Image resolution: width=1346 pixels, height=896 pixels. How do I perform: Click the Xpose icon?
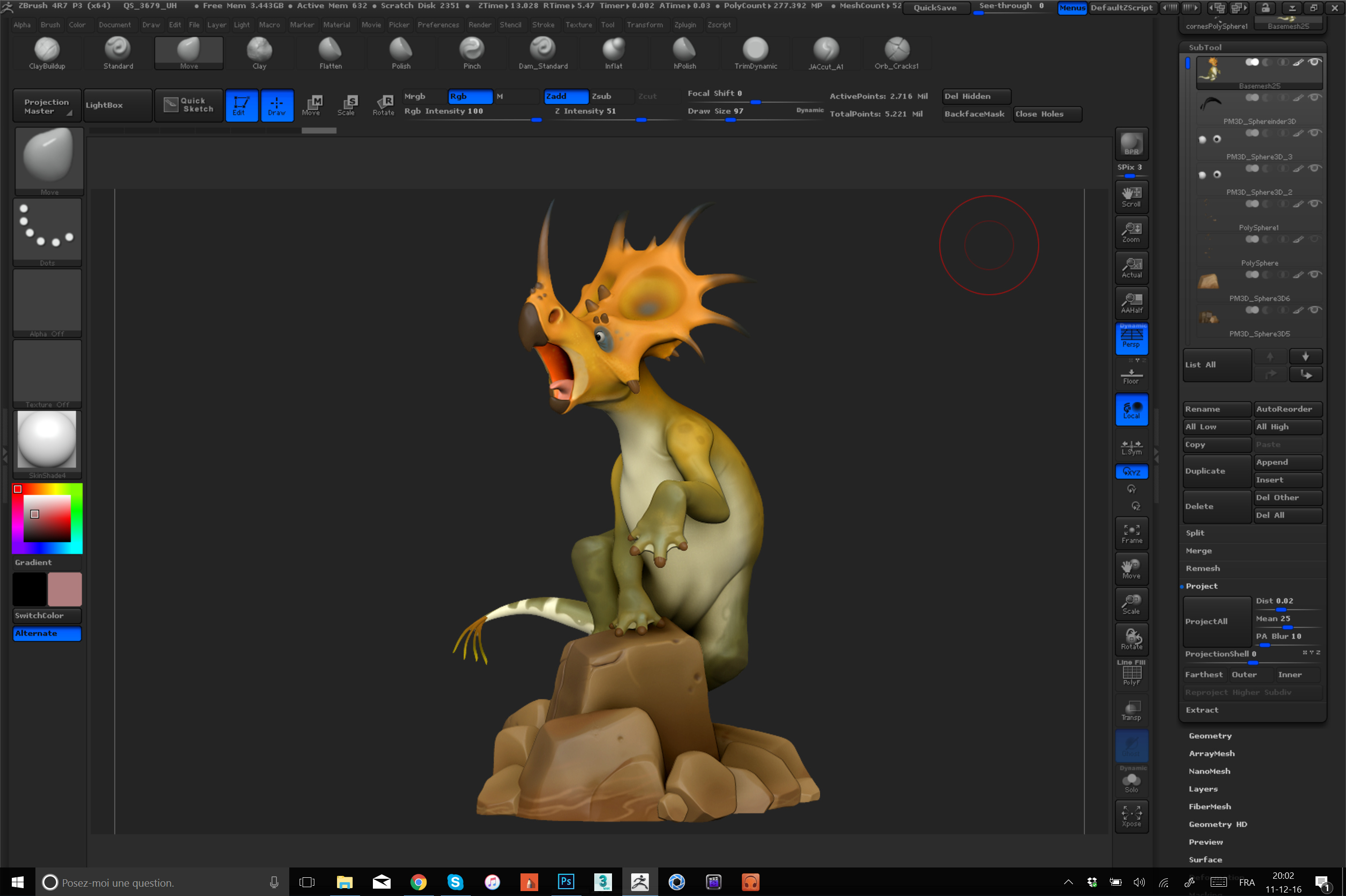tap(1132, 816)
